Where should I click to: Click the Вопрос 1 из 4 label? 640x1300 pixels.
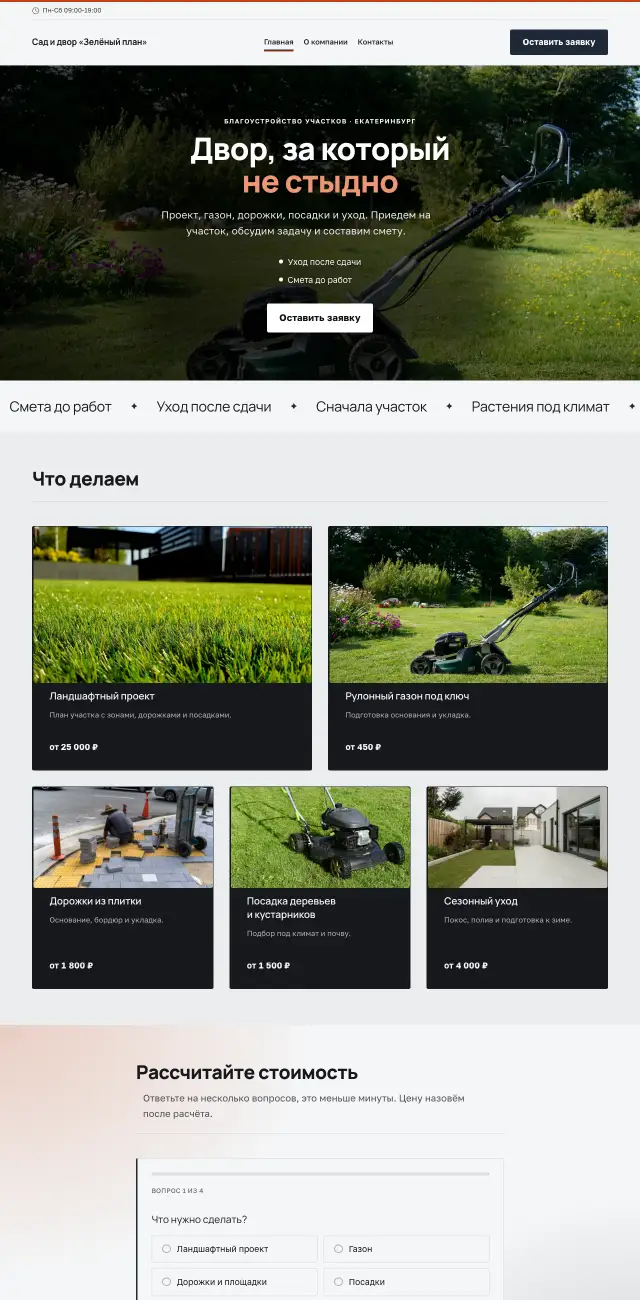coord(177,1191)
